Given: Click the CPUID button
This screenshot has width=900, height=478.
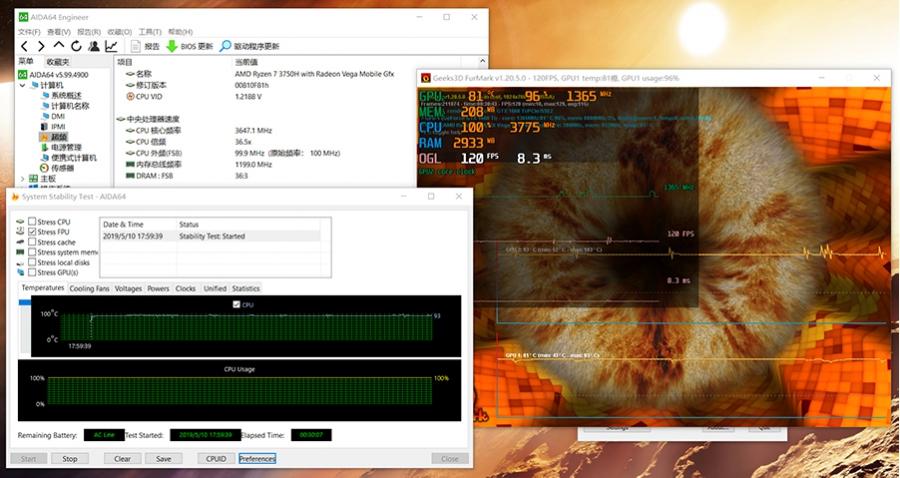Looking at the screenshot, I should (216, 458).
